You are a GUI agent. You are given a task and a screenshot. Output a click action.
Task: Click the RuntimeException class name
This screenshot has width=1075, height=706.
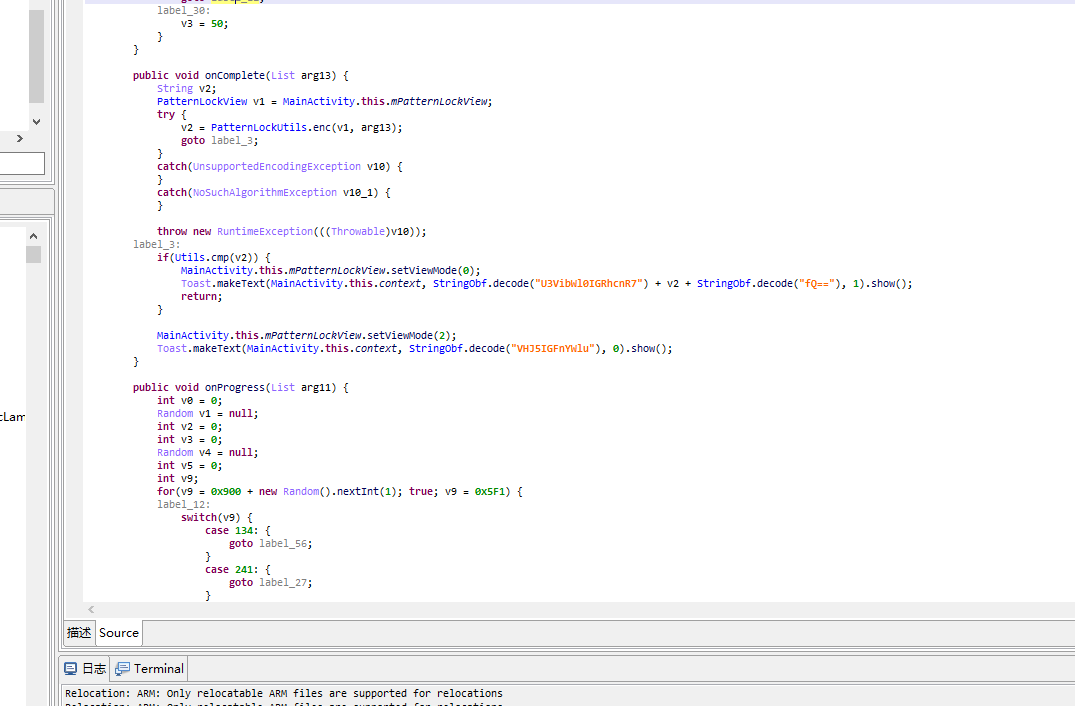click(x=265, y=232)
